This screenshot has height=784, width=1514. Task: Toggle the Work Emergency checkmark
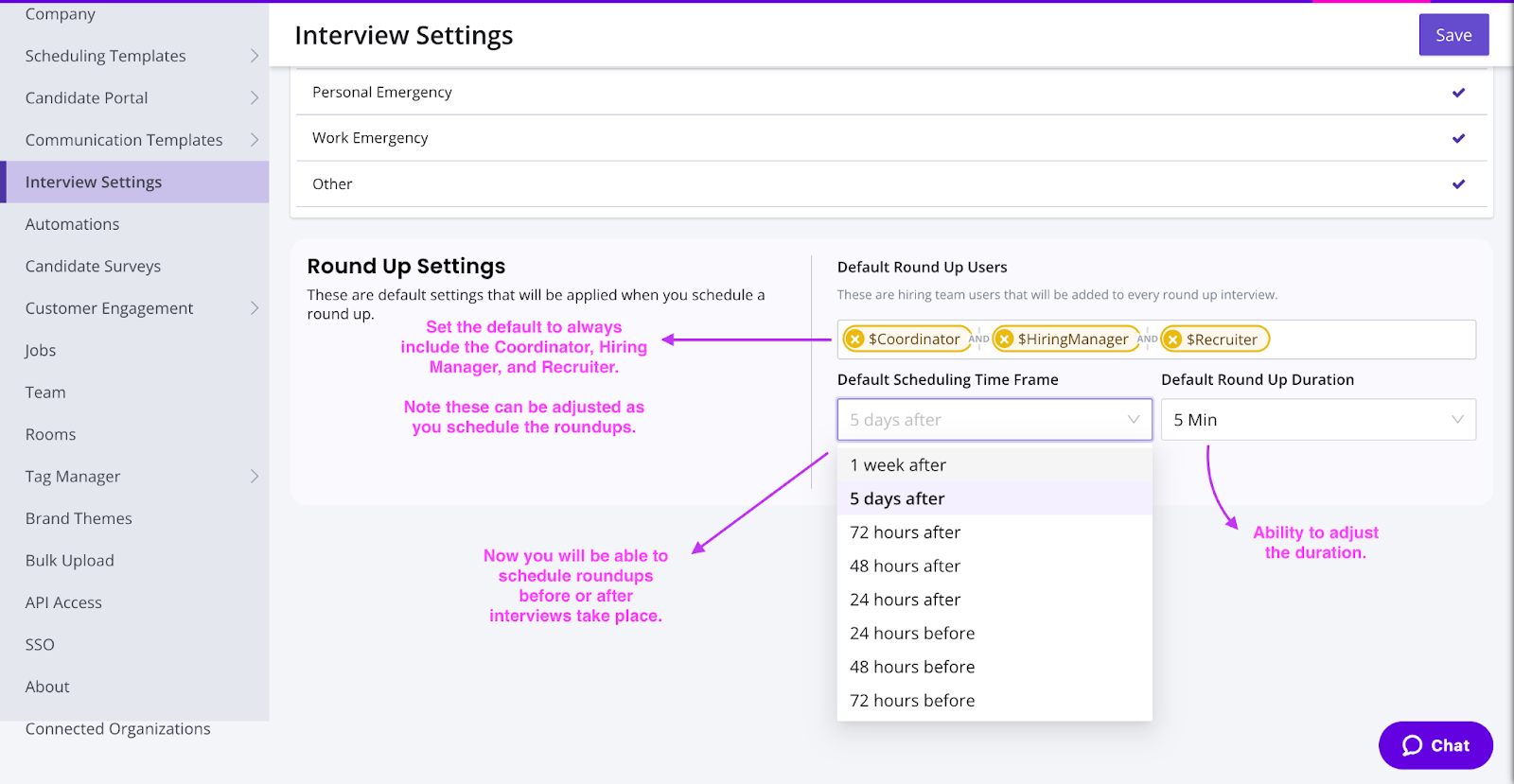pyautogui.click(x=1458, y=138)
